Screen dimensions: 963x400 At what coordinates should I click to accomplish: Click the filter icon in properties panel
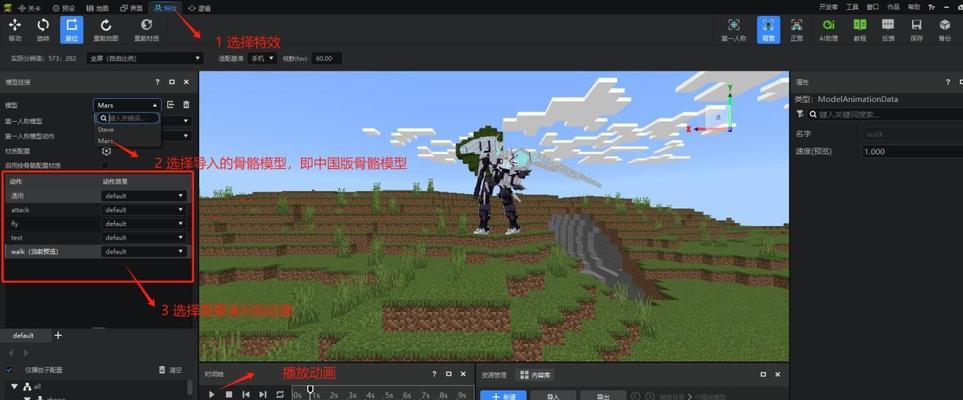tap(800, 114)
